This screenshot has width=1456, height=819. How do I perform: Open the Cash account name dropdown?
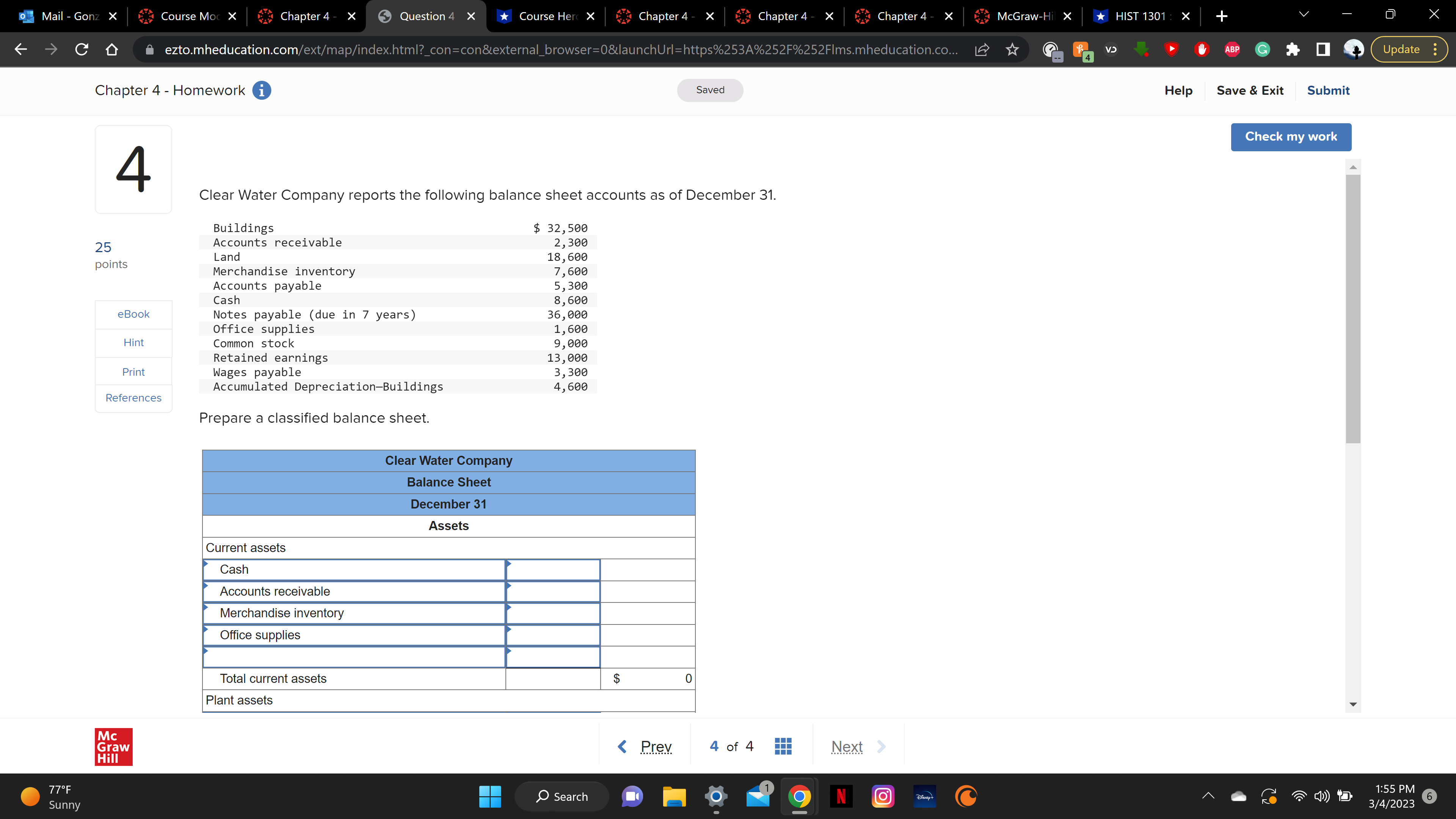pyautogui.click(x=353, y=570)
